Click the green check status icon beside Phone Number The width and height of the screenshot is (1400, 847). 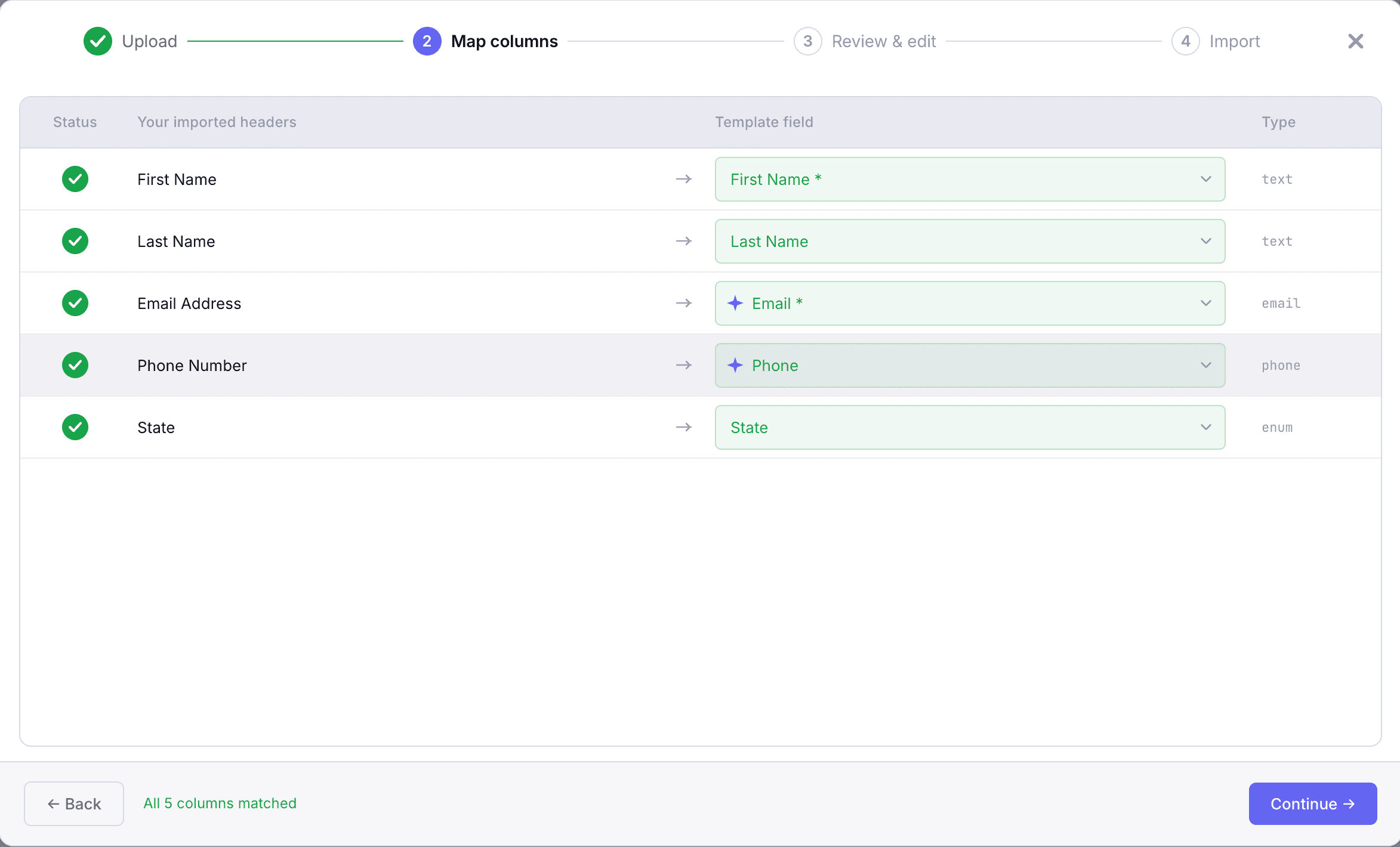[75, 365]
